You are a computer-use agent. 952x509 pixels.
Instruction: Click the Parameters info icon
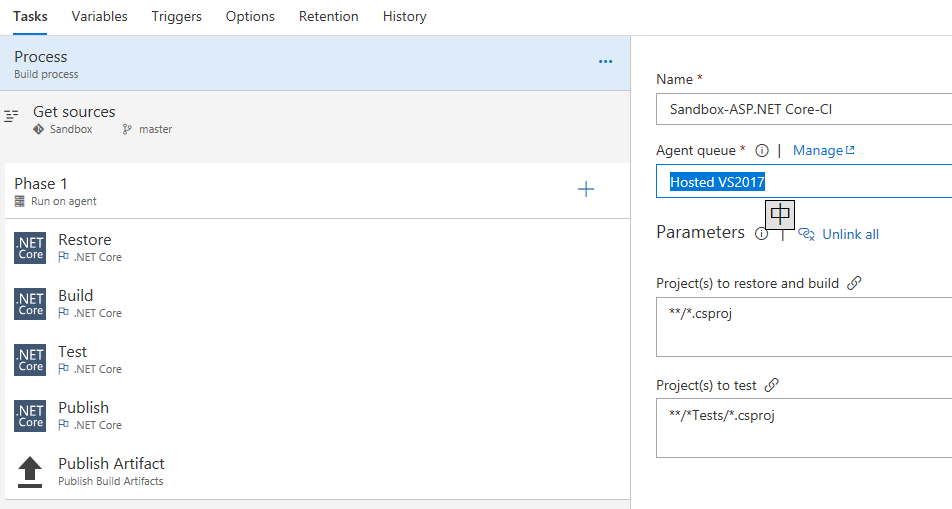[762, 234]
